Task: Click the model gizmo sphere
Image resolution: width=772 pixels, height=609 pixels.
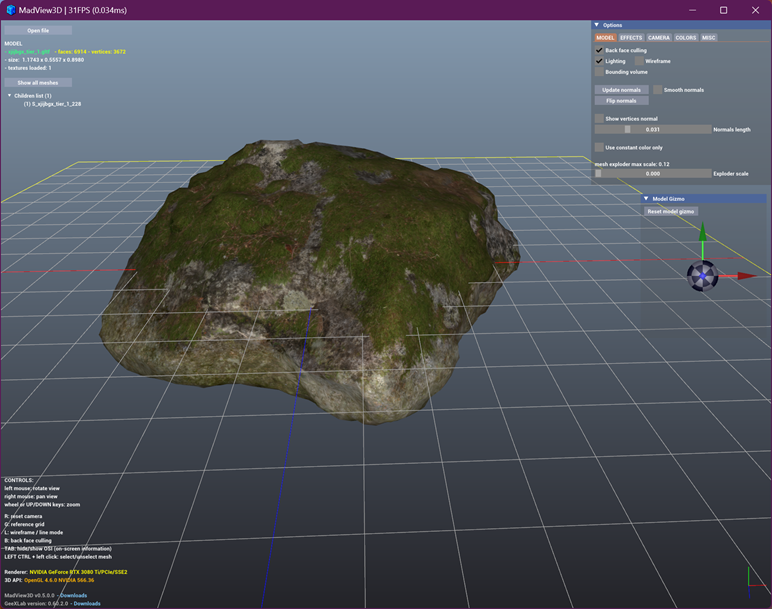Action: click(x=702, y=276)
